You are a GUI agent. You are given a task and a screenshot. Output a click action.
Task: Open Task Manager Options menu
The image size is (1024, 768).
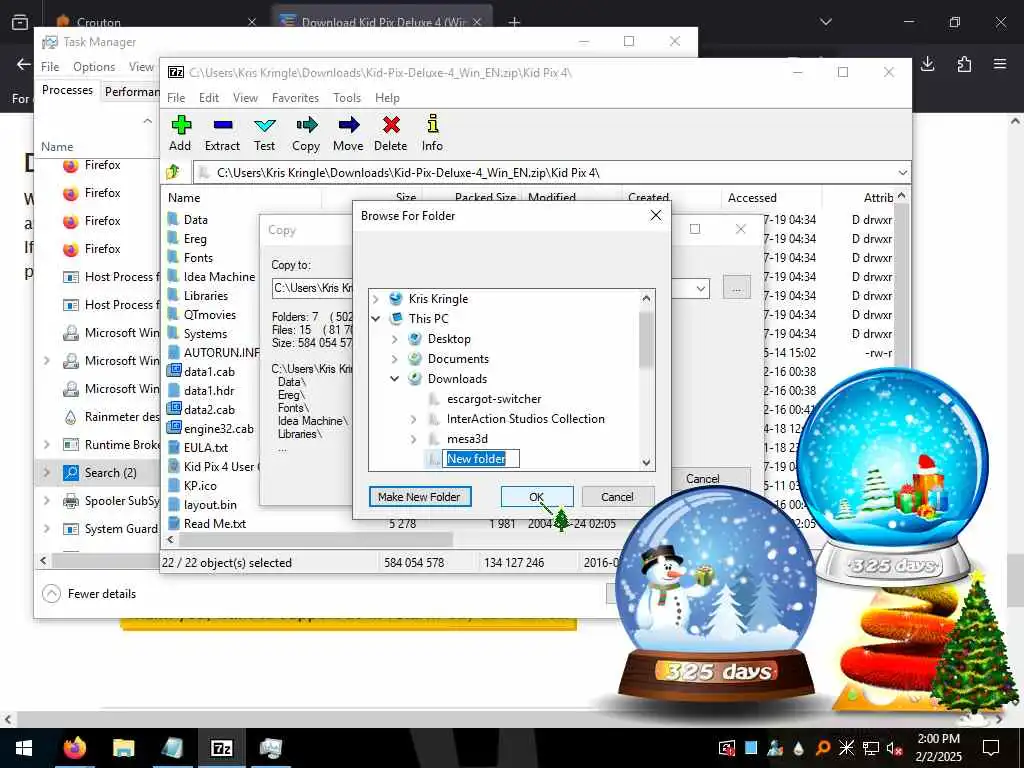(94, 67)
